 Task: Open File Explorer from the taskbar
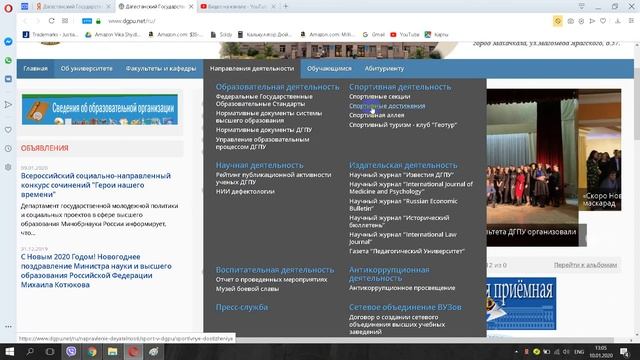tap(113, 351)
